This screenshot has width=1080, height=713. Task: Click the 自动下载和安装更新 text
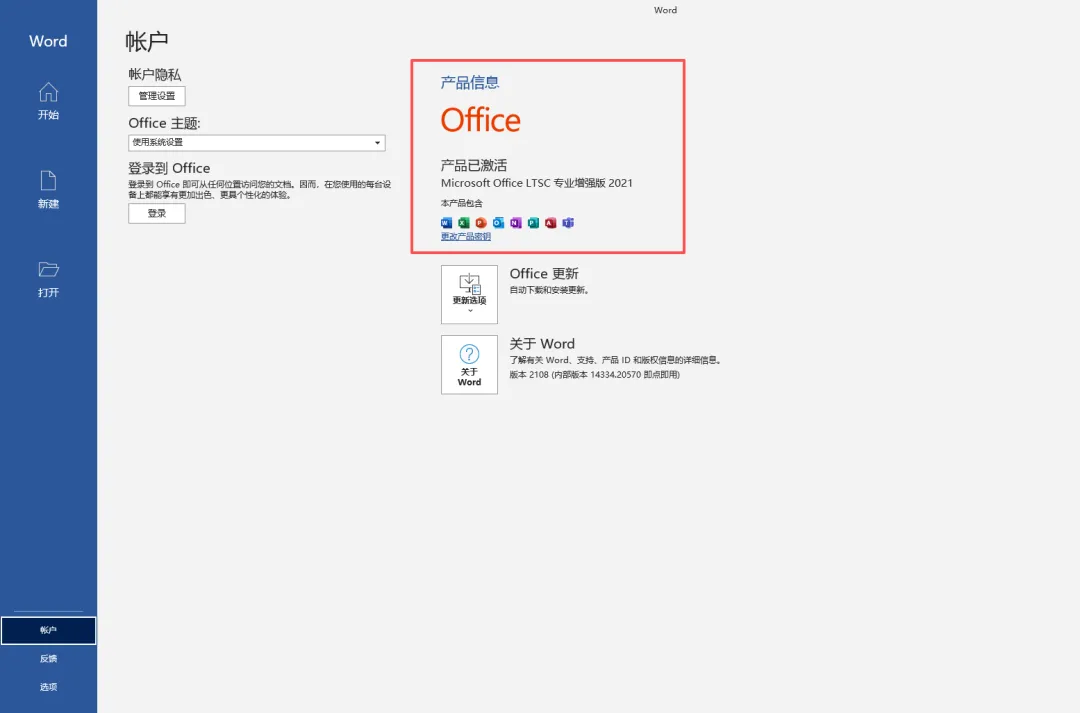point(549,290)
